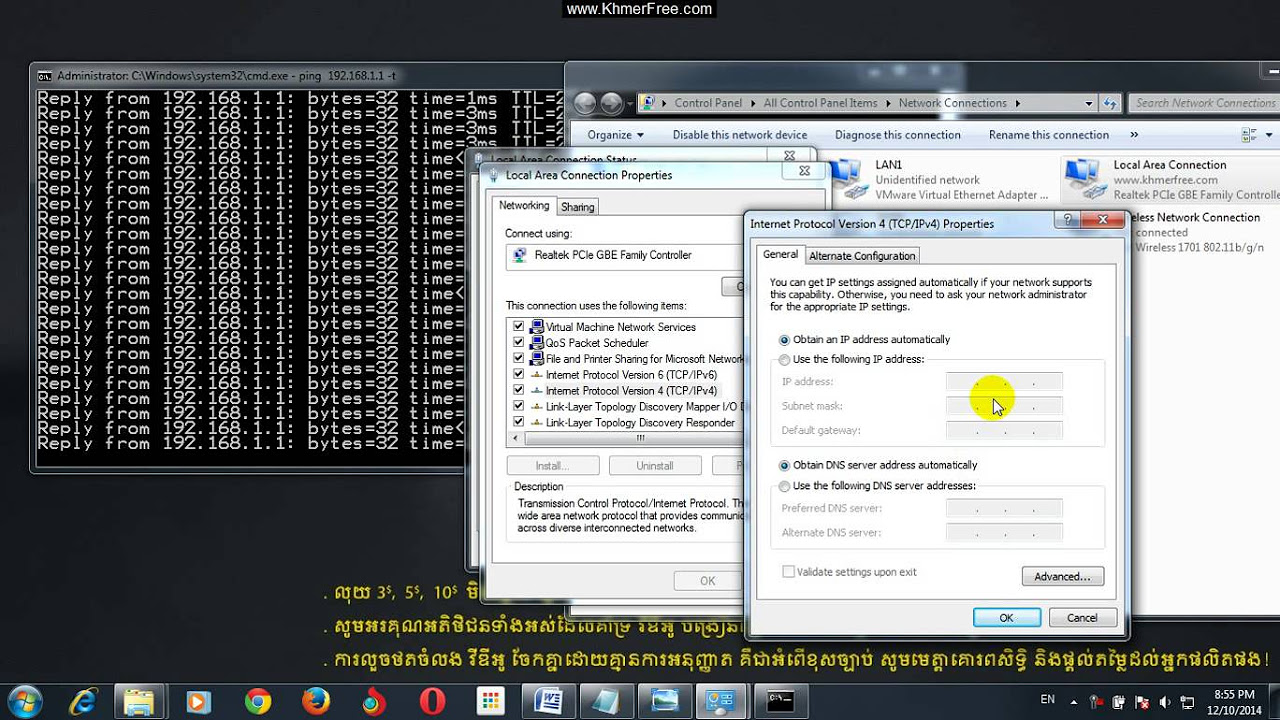The height and width of the screenshot is (720, 1280).
Task: Uncheck QoS Packet Scheduler
Action: 518,343
